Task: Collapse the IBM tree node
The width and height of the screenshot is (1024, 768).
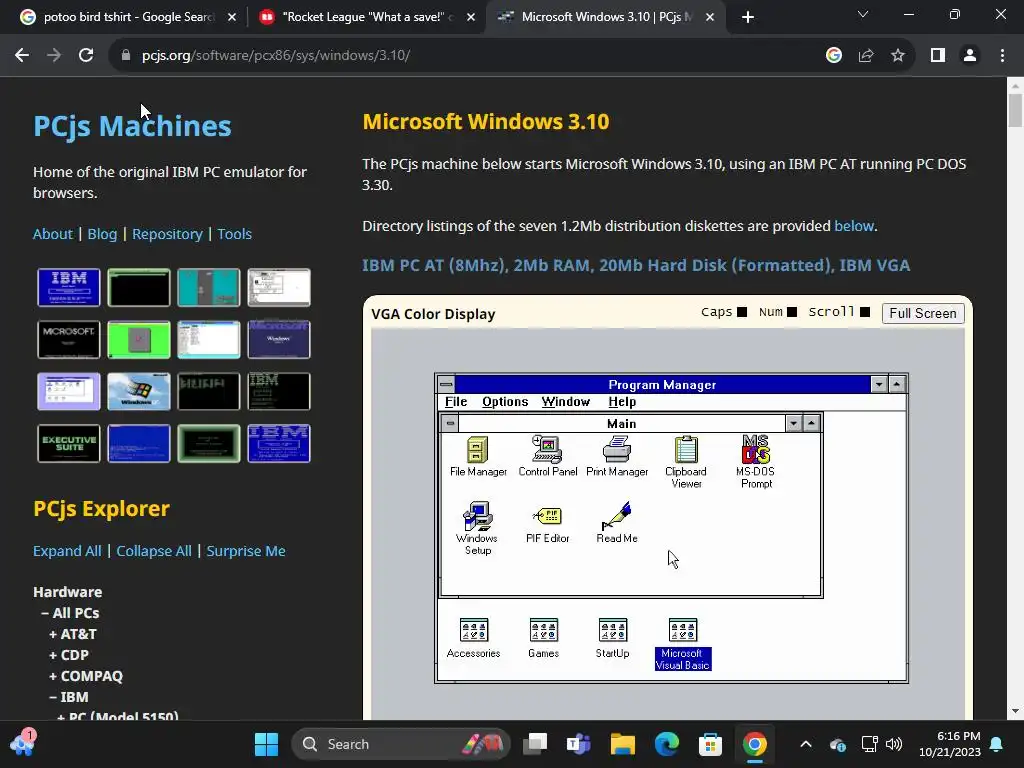Action: click(x=69, y=697)
